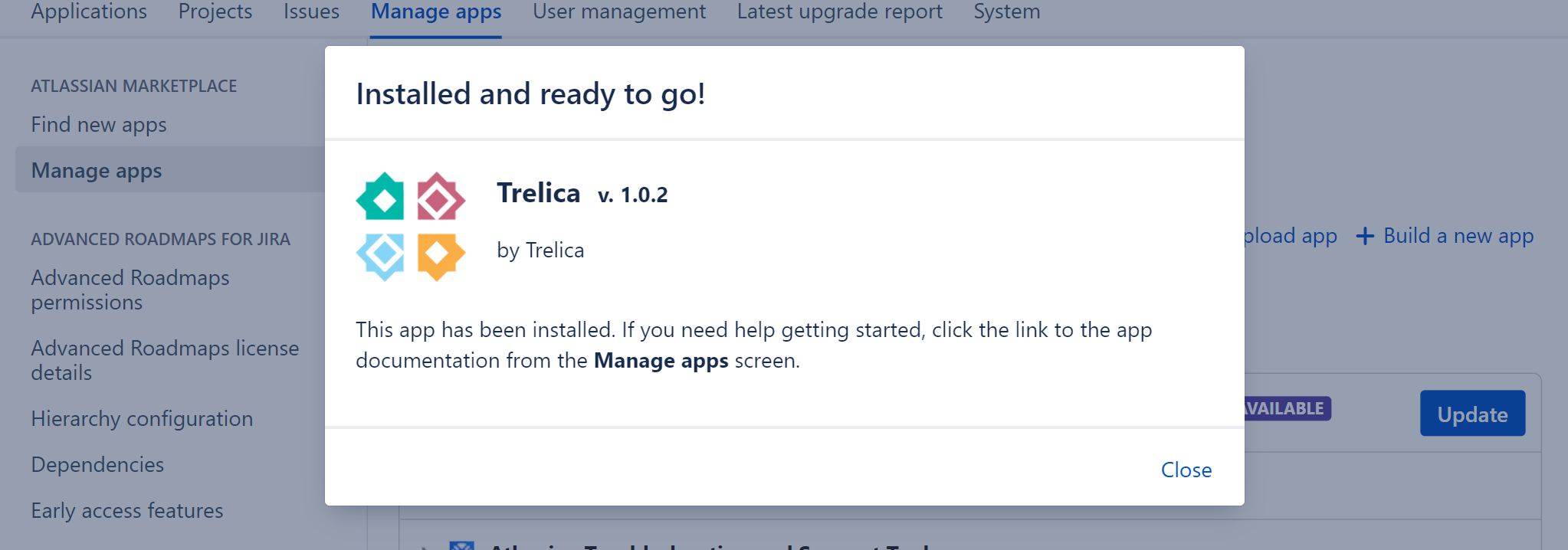
Task: Click the version v. 1.0.2 text
Action: 632,195
